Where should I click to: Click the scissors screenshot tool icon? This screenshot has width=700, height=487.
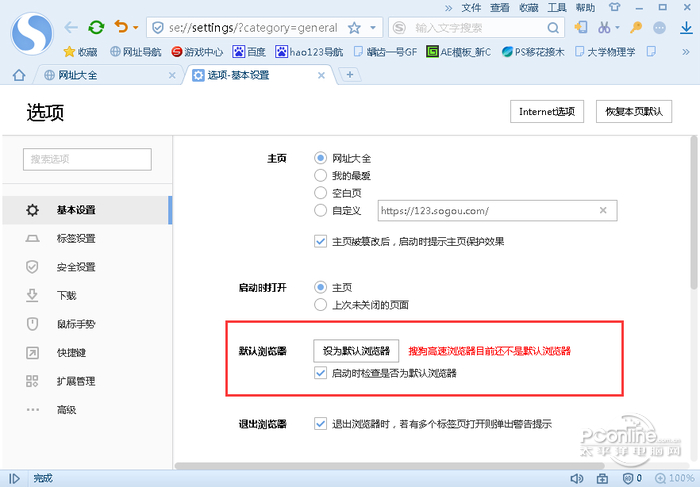click(x=604, y=28)
